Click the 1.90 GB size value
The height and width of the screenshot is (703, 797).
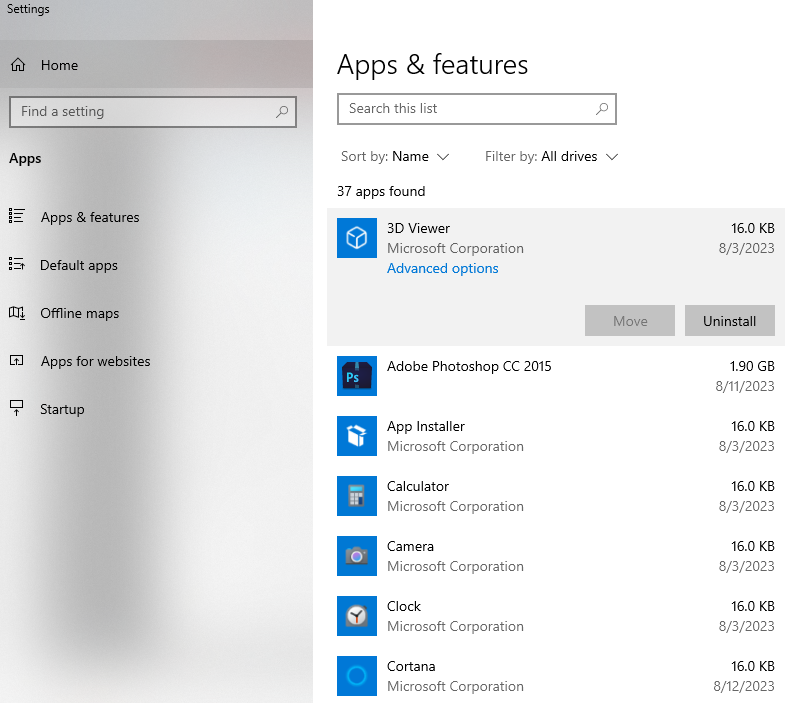(x=752, y=366)
